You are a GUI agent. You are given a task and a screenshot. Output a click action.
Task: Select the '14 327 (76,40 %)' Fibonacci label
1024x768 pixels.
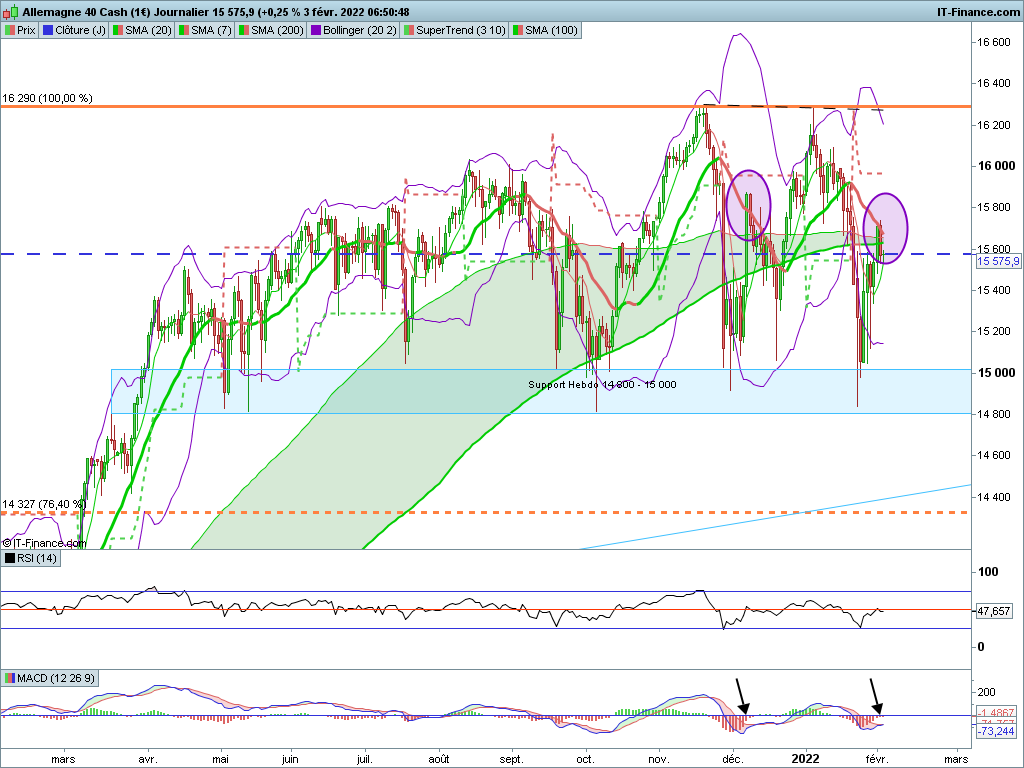click(44, 504)
